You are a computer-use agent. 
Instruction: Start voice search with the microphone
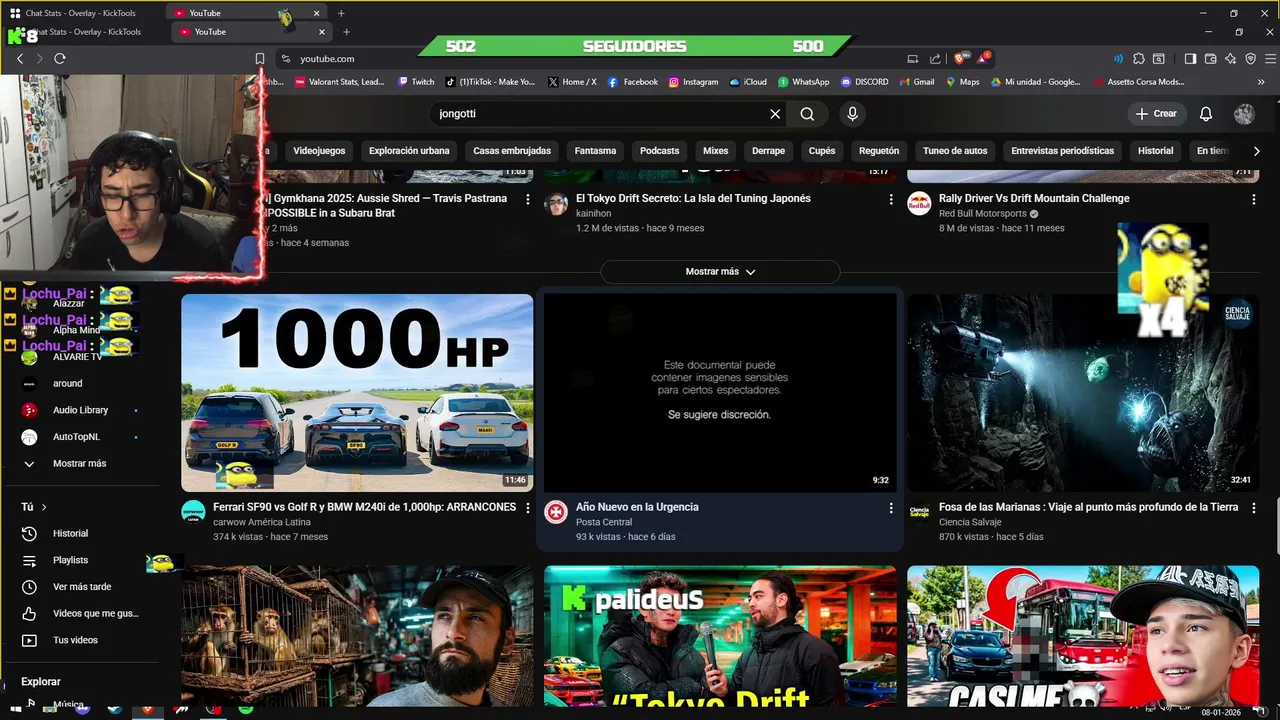tap(852, 114)
